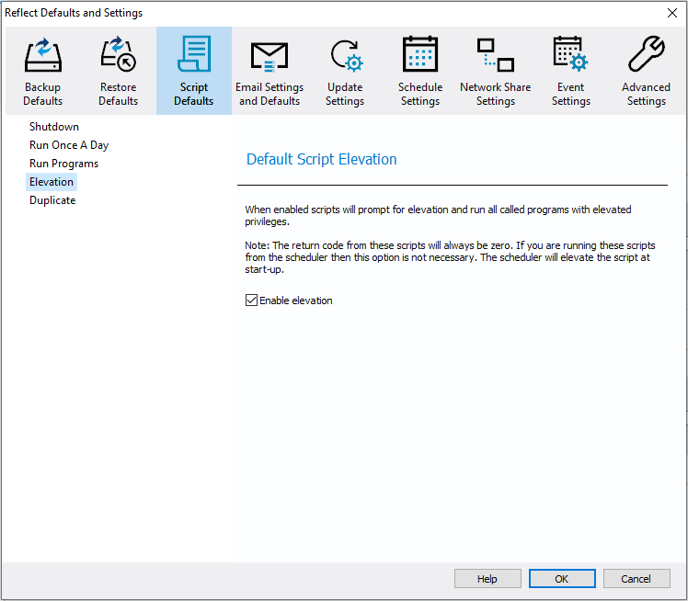688x601 pixels.
Task: Open Advanced Settings wrench icon
Action: click(x=646, y=55)
